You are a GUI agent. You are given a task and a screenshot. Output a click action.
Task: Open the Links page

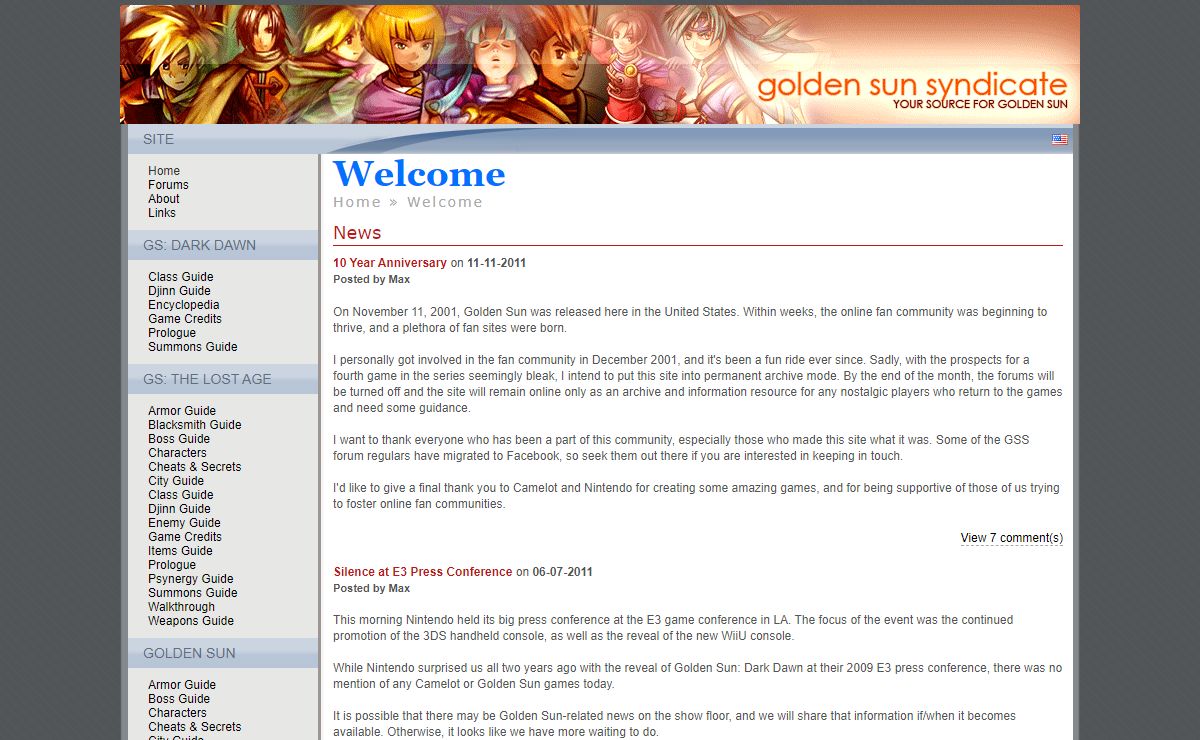point(162,213)
